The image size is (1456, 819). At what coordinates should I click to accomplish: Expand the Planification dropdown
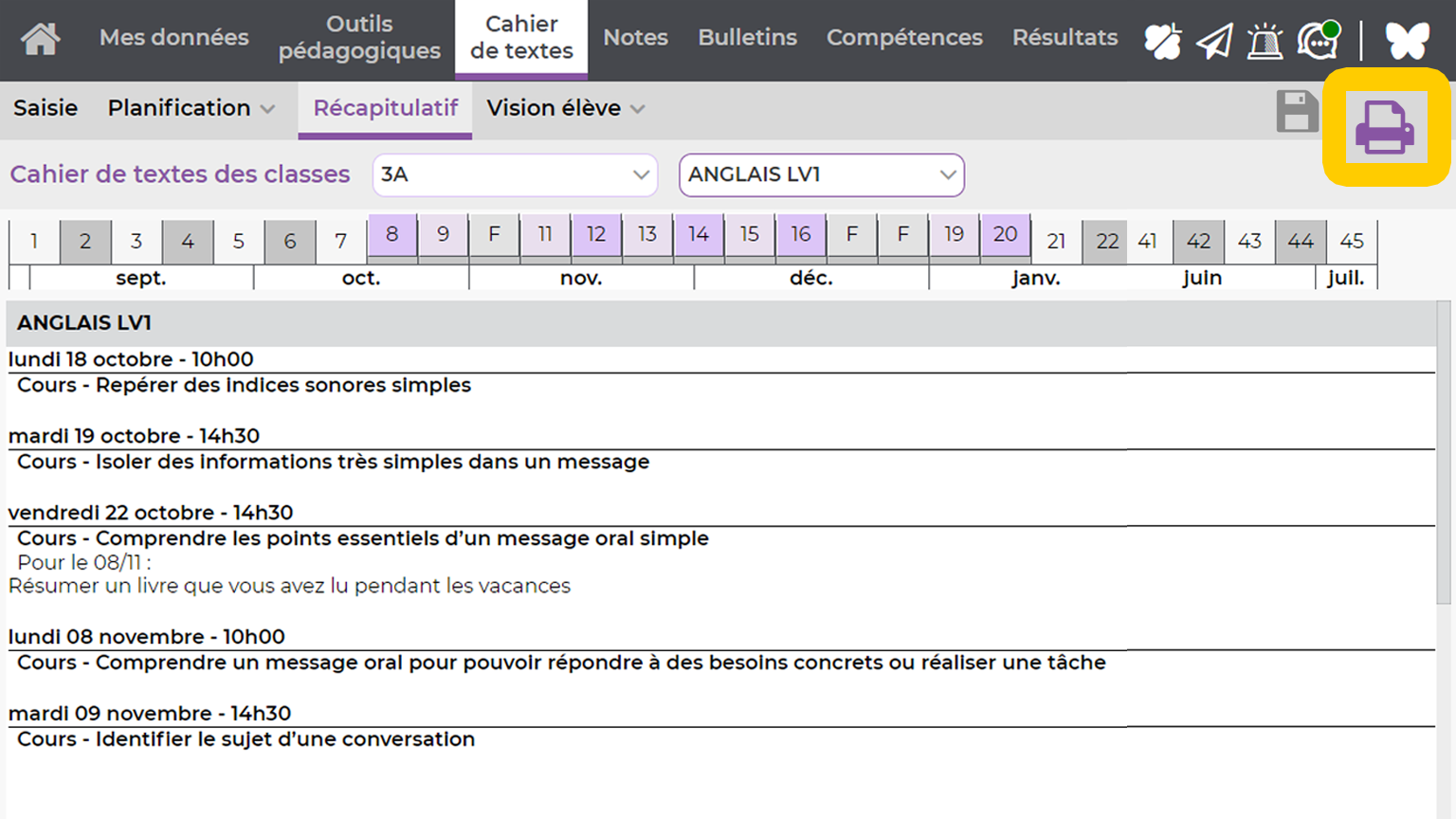tap(191, 108)
